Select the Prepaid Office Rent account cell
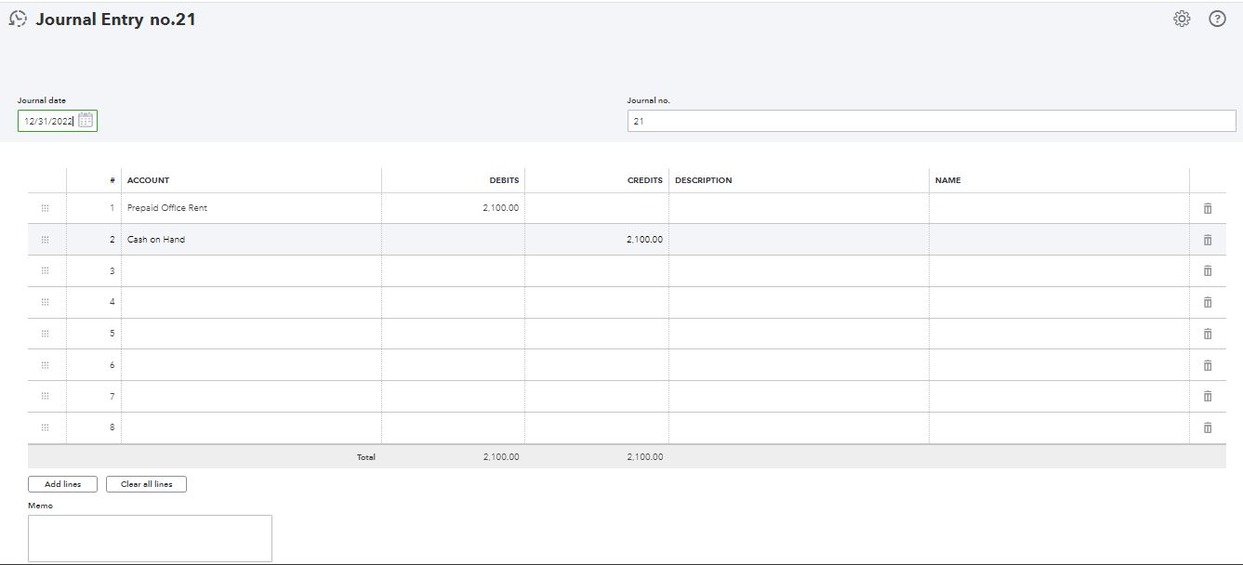Viewport: 1243px width, 565px height. [251, 208]
